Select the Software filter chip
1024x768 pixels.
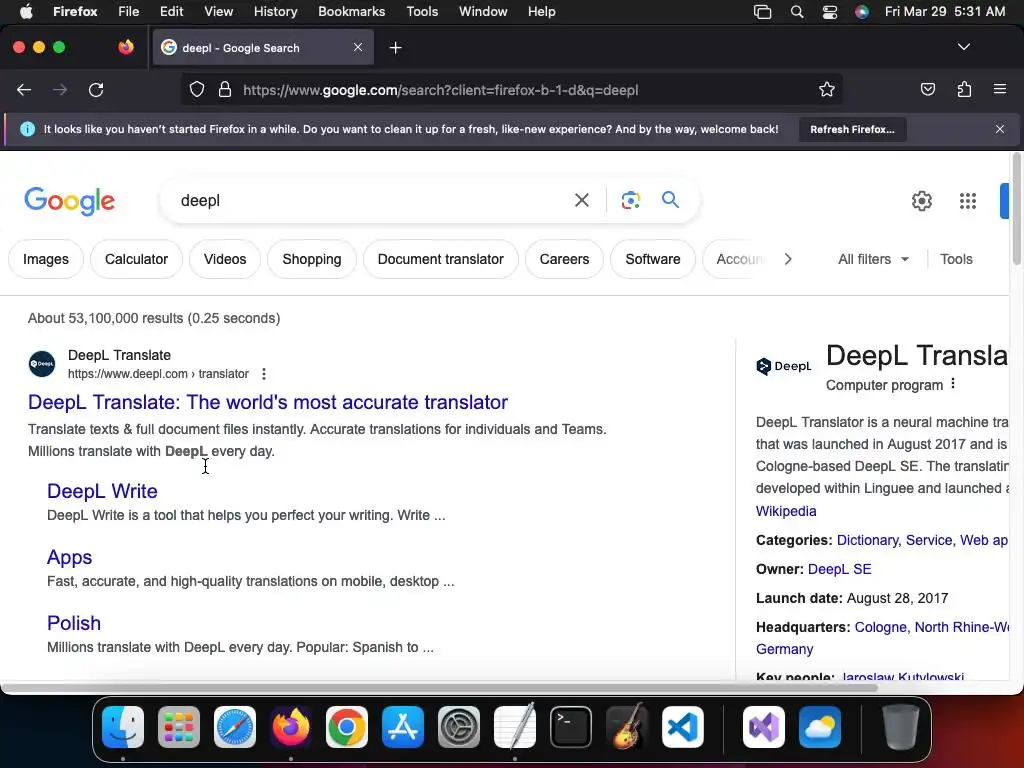(652, 259)
